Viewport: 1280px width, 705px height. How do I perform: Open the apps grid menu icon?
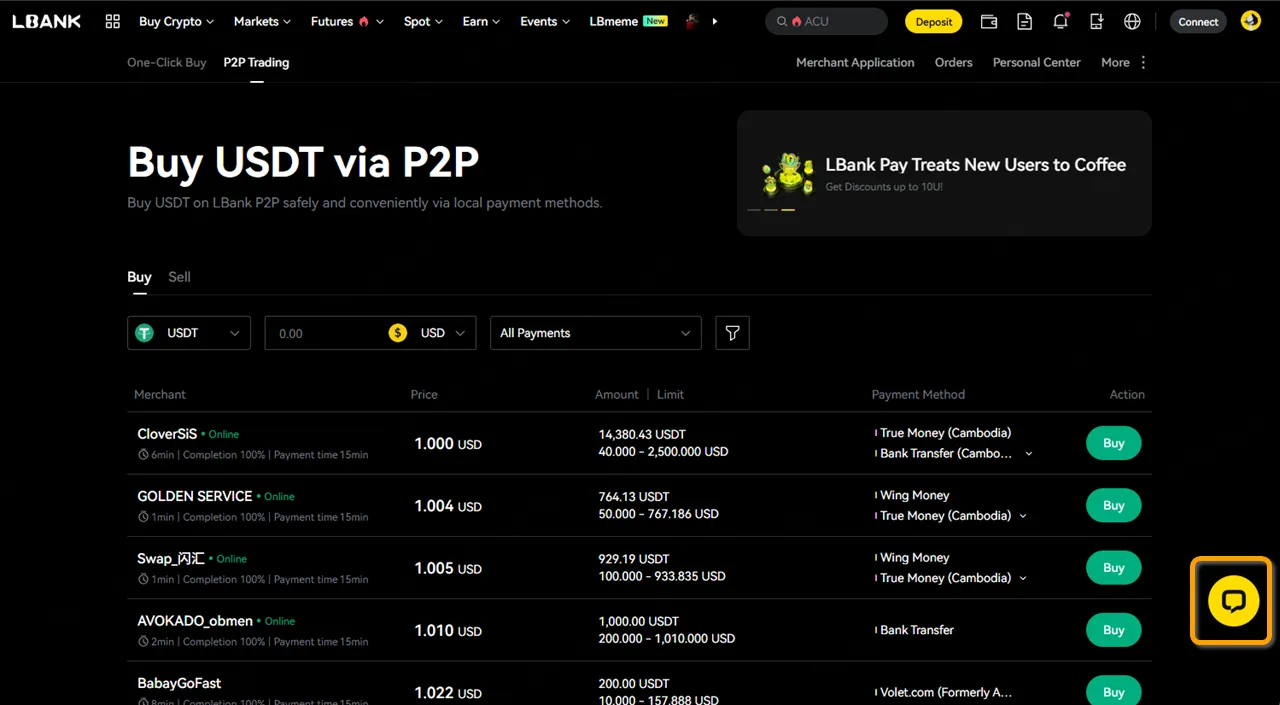pyautogui.click(x=112, y=21)
